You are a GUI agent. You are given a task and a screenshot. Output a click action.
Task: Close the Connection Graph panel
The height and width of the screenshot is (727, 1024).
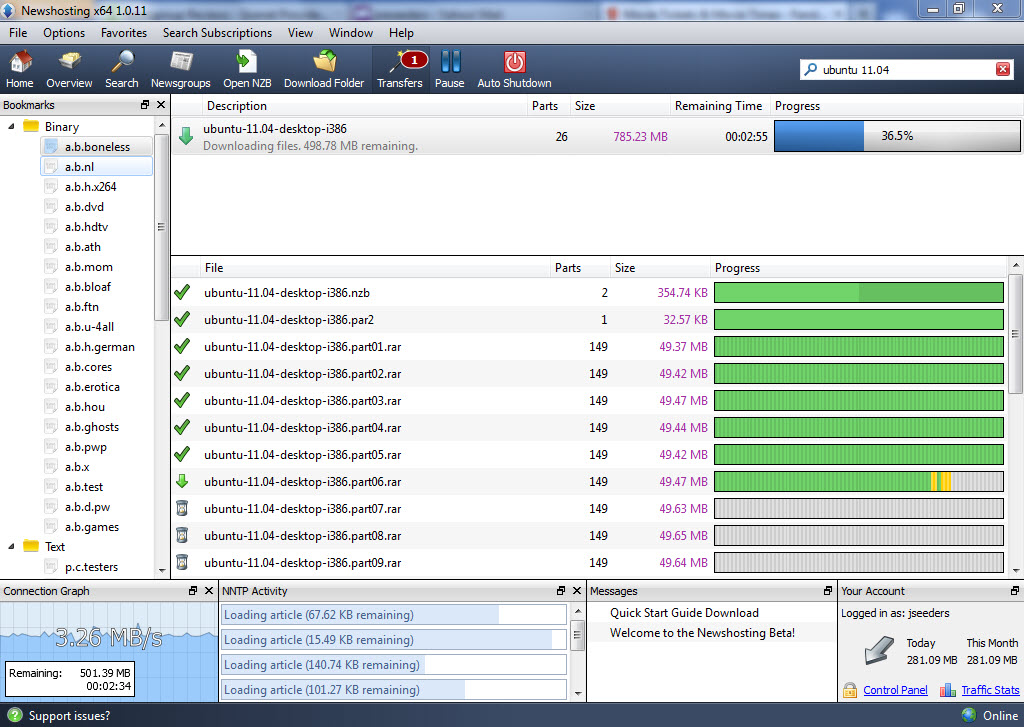coord(209,591)
